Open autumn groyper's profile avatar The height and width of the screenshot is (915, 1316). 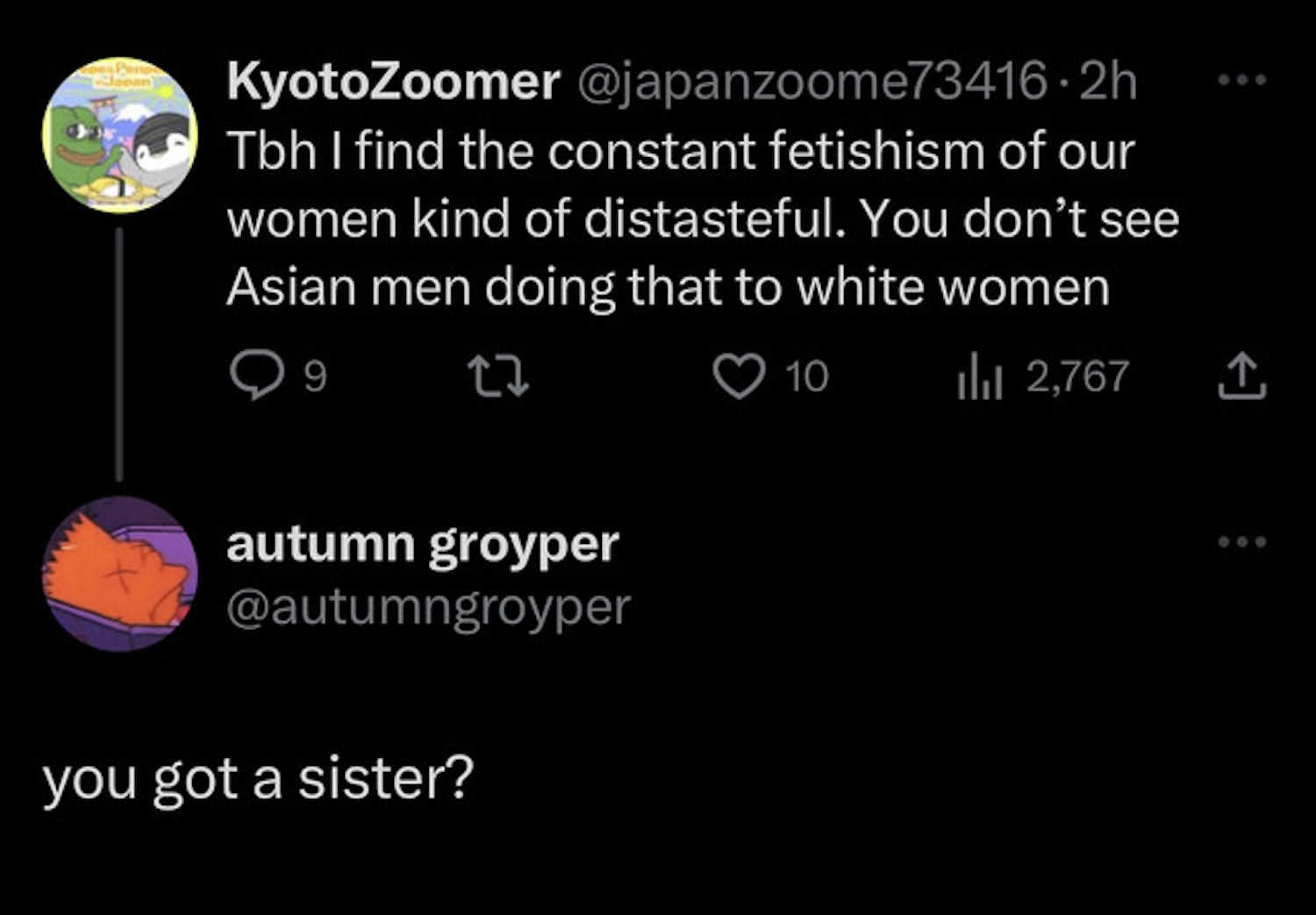pyautogui.click(x=120, y=574)
